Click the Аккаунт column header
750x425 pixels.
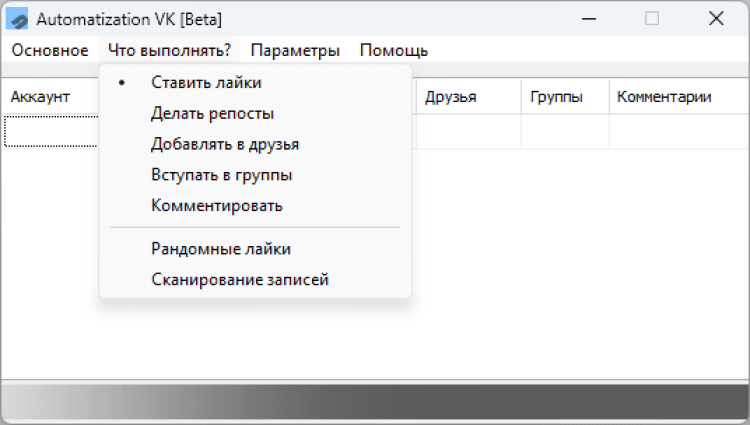tap(51, 97)
